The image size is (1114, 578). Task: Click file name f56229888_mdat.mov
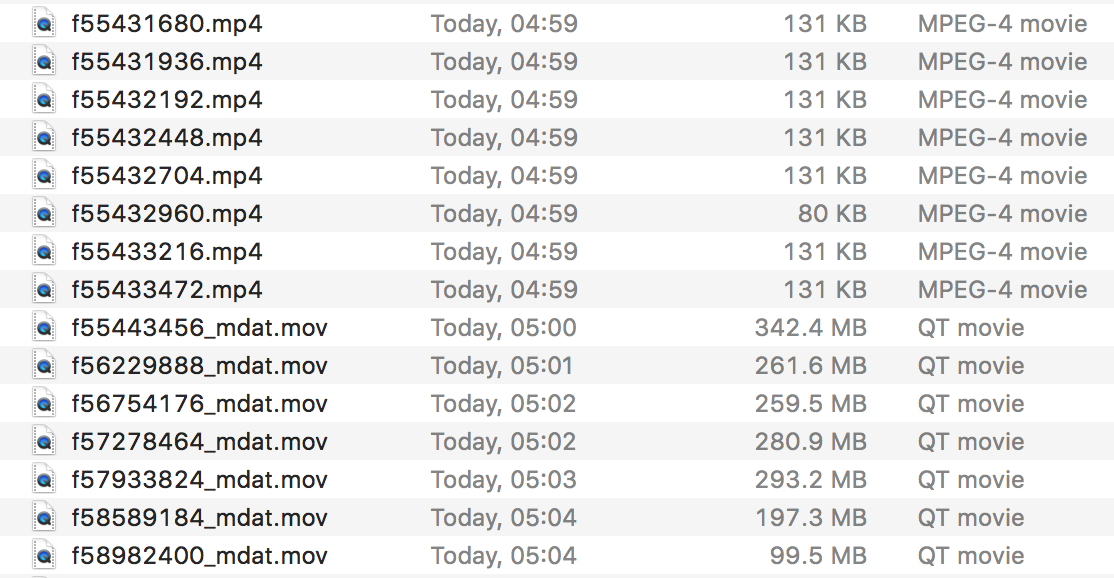tap(200, 365)
